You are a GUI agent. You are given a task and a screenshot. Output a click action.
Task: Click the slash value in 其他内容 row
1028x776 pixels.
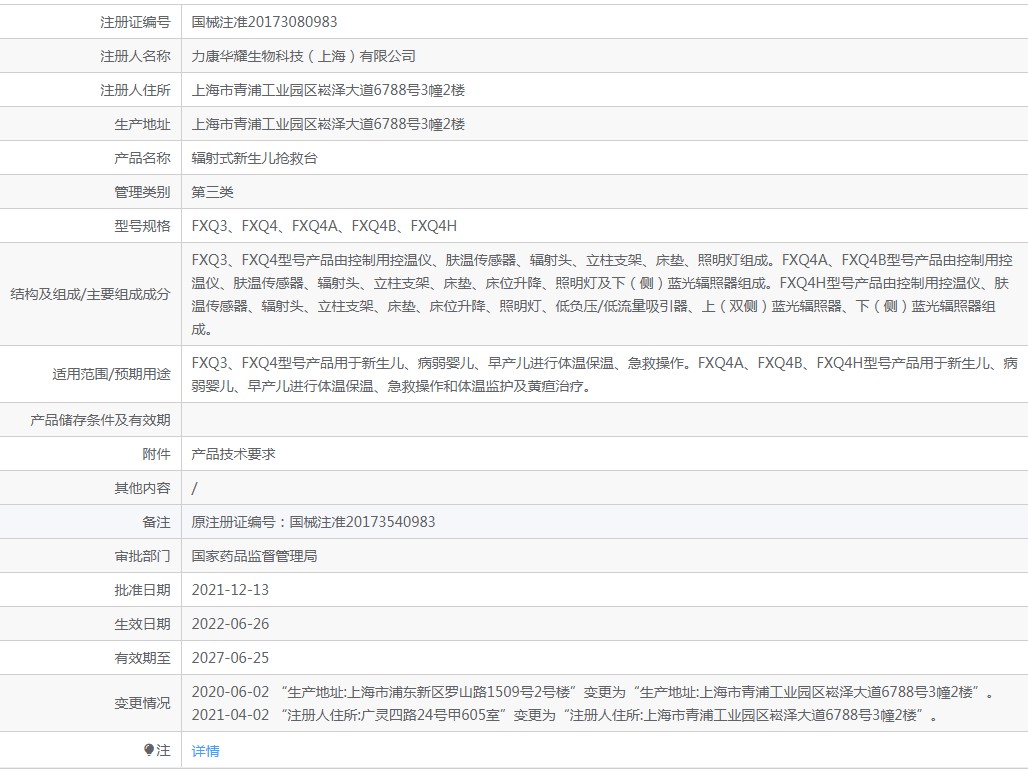coord(194,488)
